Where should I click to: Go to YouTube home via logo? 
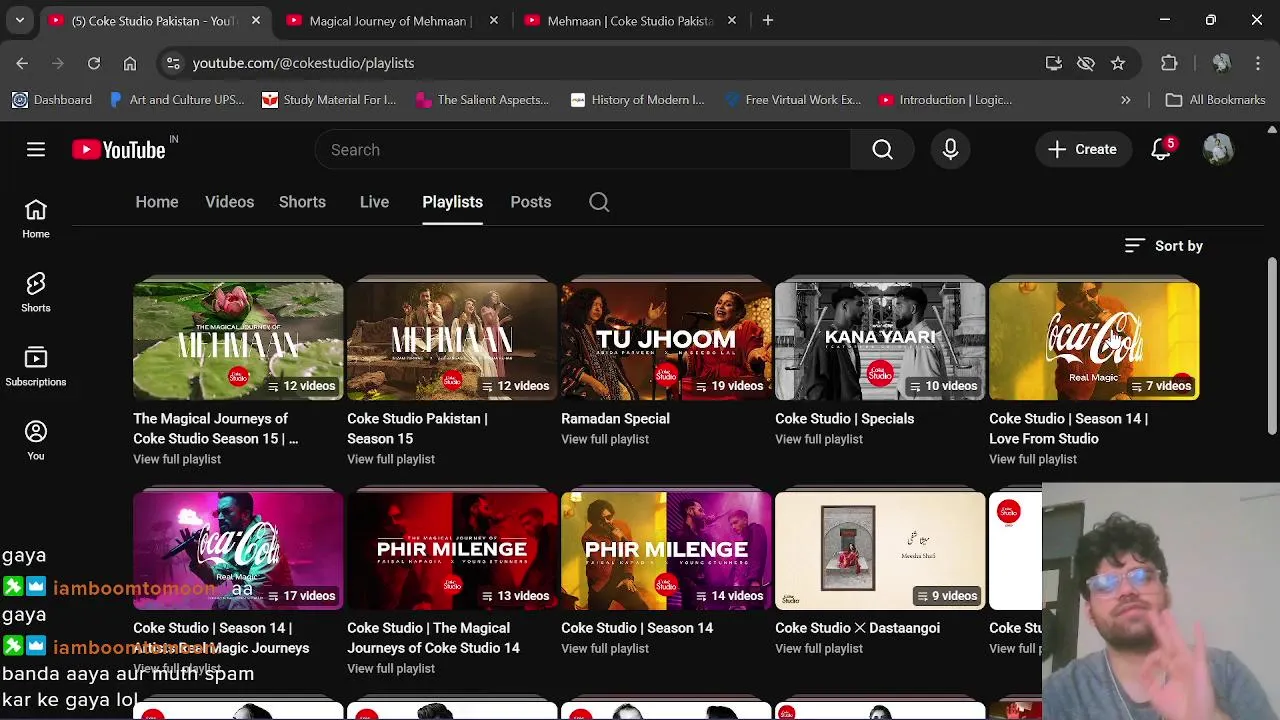(119, 149)
